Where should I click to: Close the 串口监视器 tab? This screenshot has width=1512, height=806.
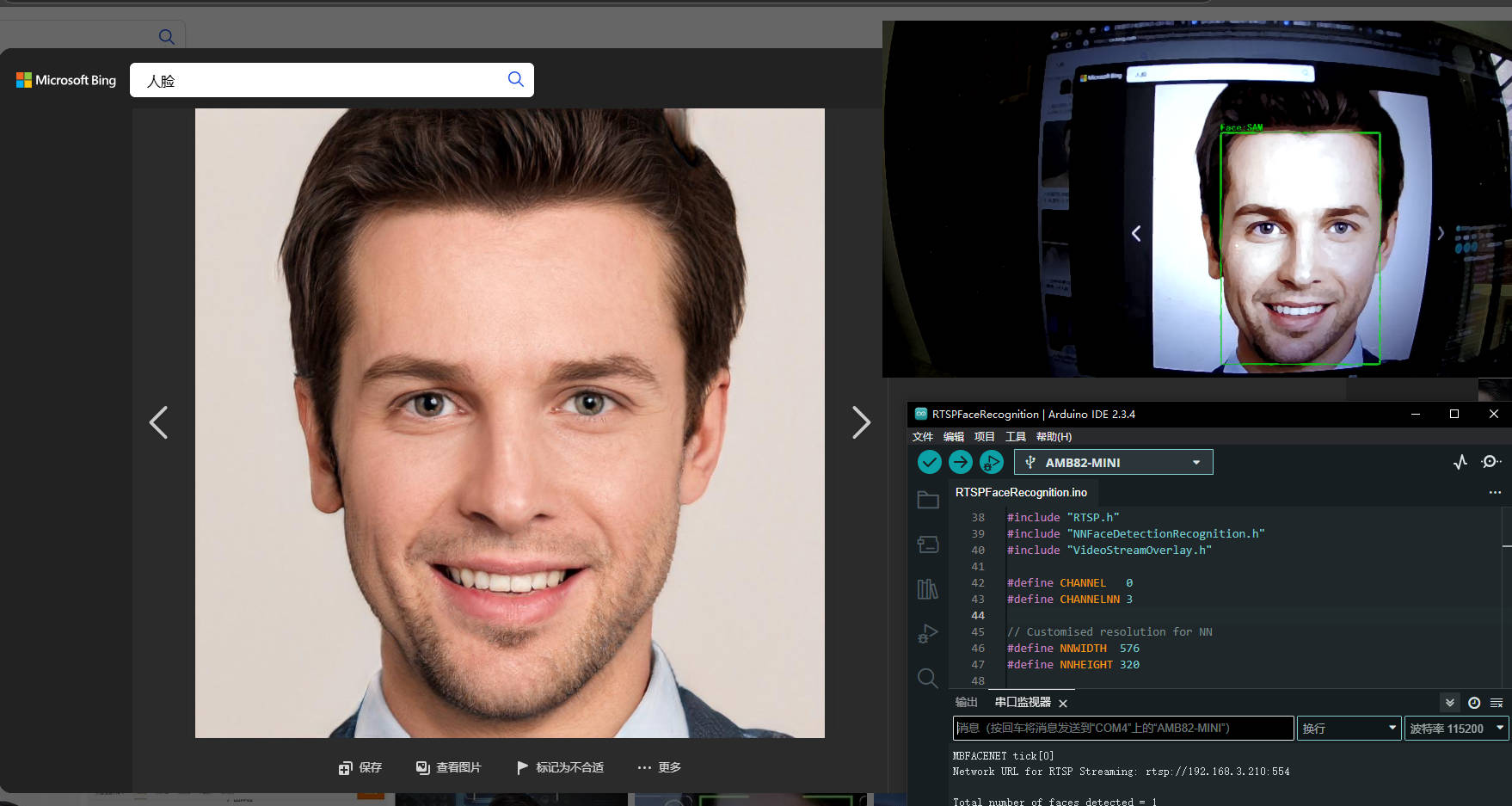1063,704
